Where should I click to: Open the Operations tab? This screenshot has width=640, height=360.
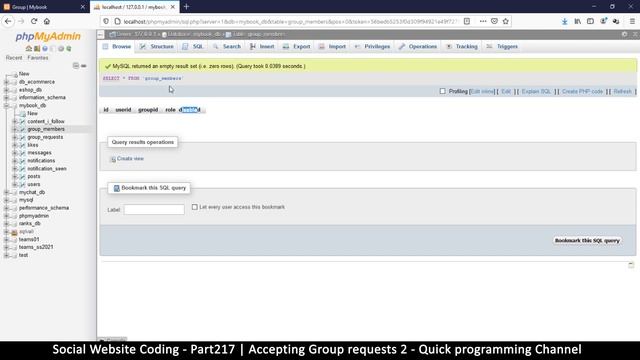coord(418,47)
